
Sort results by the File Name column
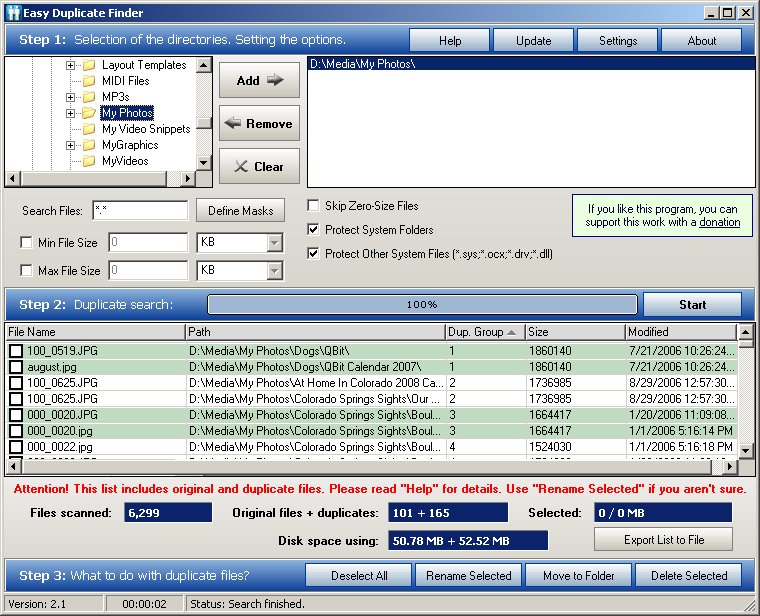(x=95, y=332)
